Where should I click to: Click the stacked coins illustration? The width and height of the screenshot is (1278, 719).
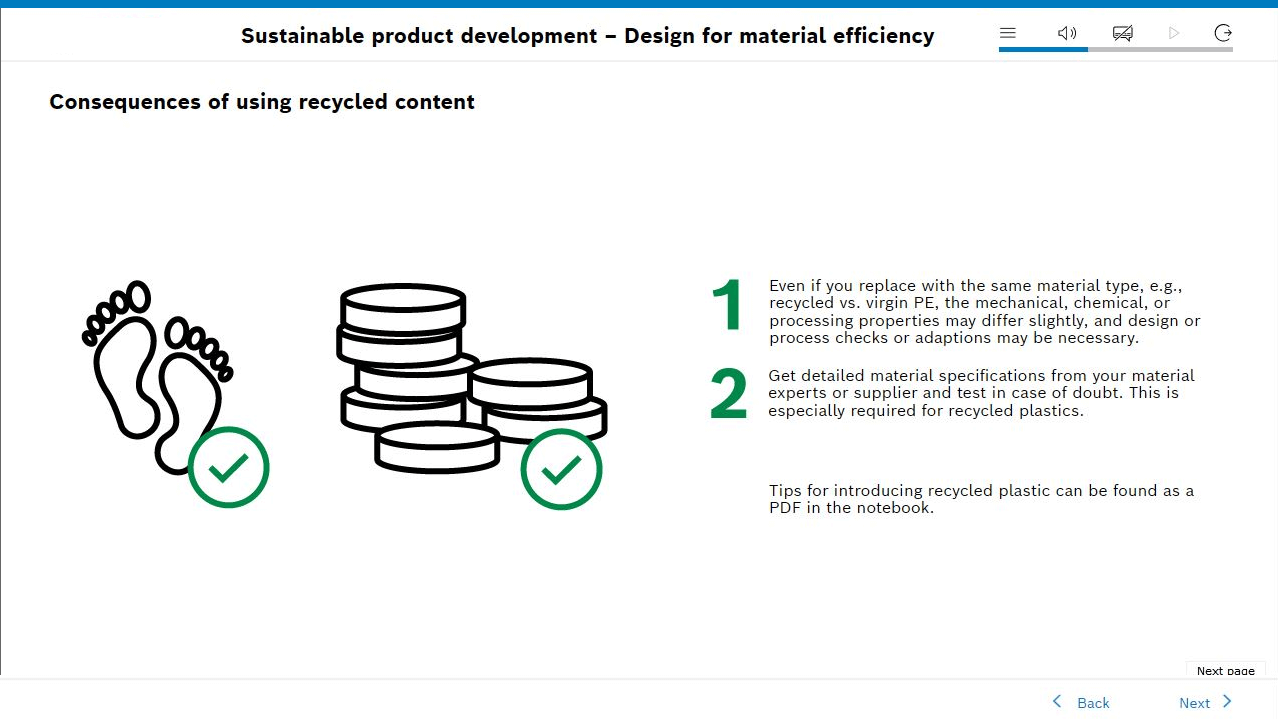[471, 378]
